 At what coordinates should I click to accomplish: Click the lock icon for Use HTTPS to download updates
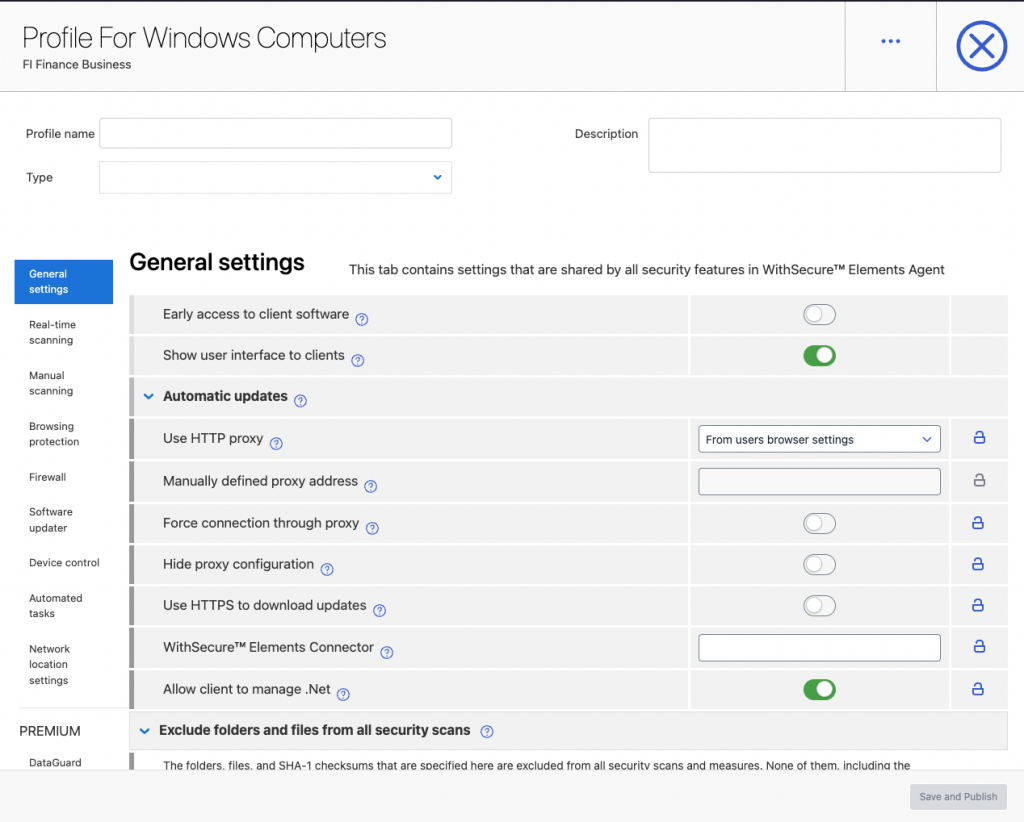(x=978, y=605)
